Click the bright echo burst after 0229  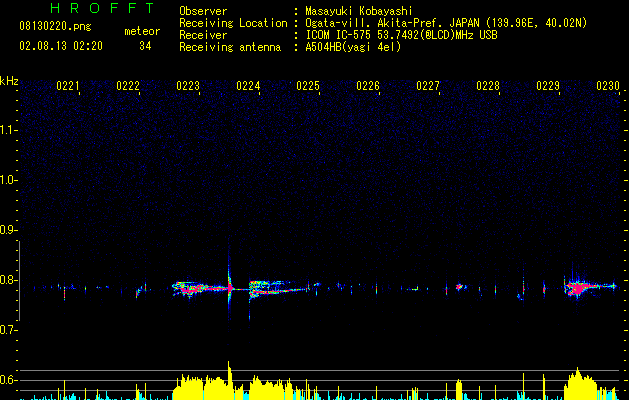(x=580, y=287)
